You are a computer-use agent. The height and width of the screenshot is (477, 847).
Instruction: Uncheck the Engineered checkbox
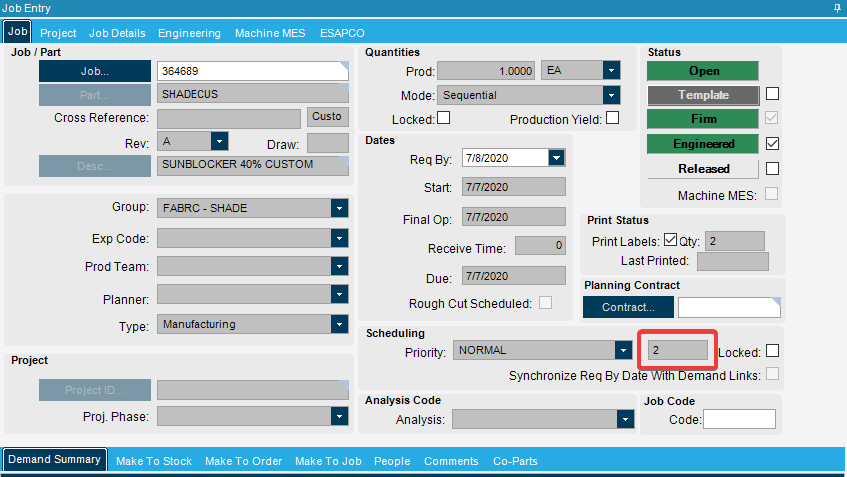[772, 144]
